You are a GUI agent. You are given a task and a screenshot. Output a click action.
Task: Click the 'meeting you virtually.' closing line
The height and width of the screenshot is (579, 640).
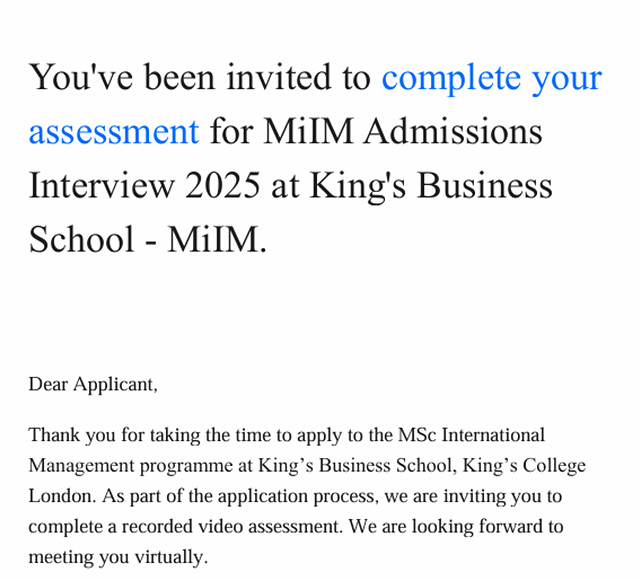(118, 557)
